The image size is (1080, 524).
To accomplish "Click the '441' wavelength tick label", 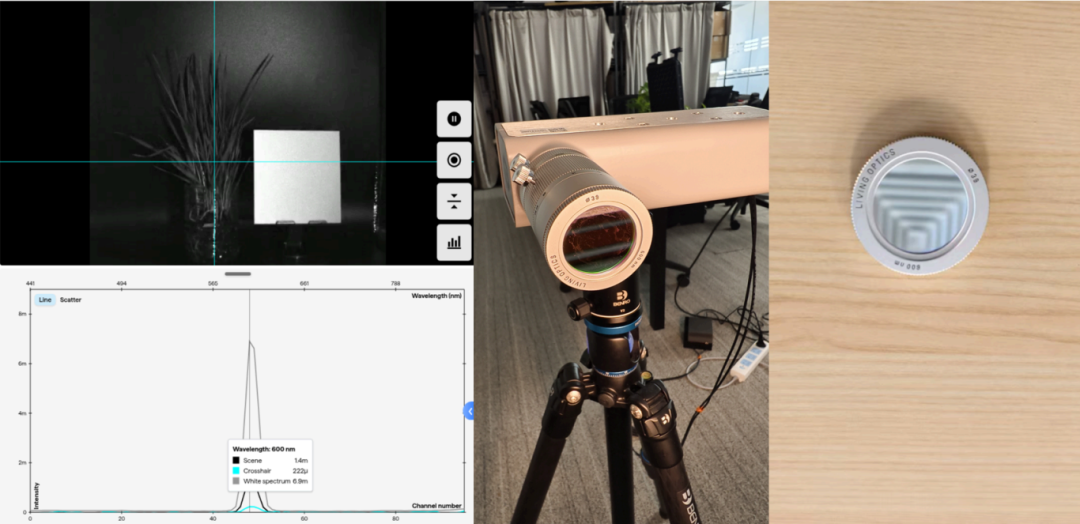I will point(30,283).
